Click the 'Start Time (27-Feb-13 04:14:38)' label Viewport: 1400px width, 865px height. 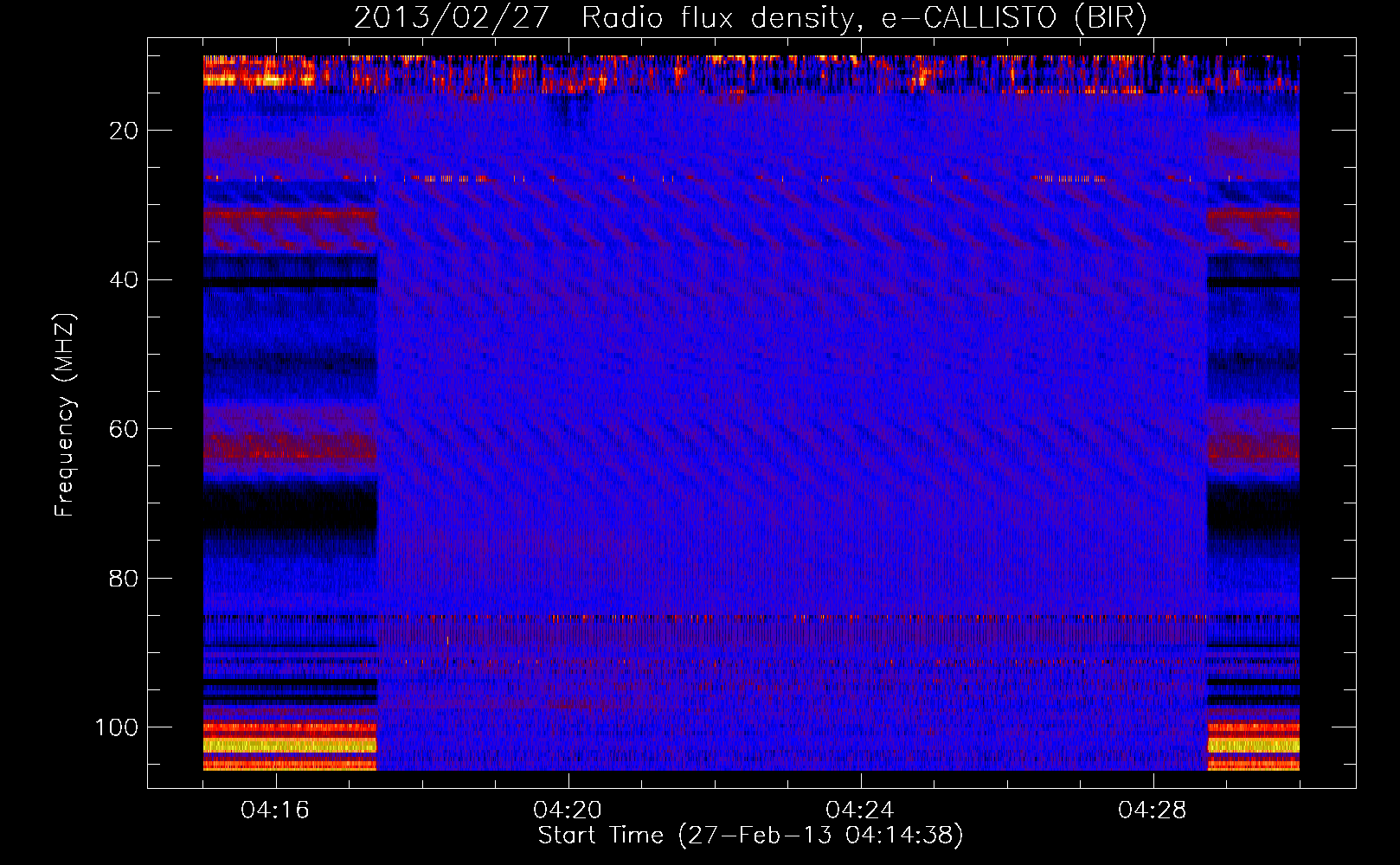[x=750, y=836]
